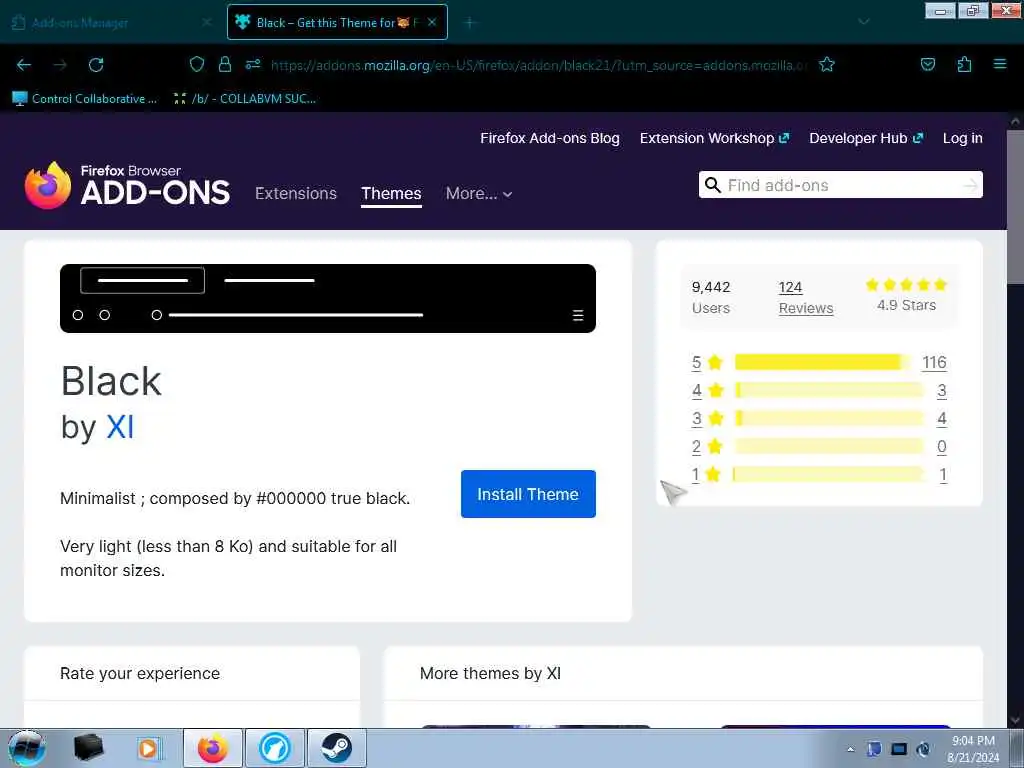Open the Extensions puzzle icon
The height and width of the screenshot is (768, 1024).
coord(964,64)
